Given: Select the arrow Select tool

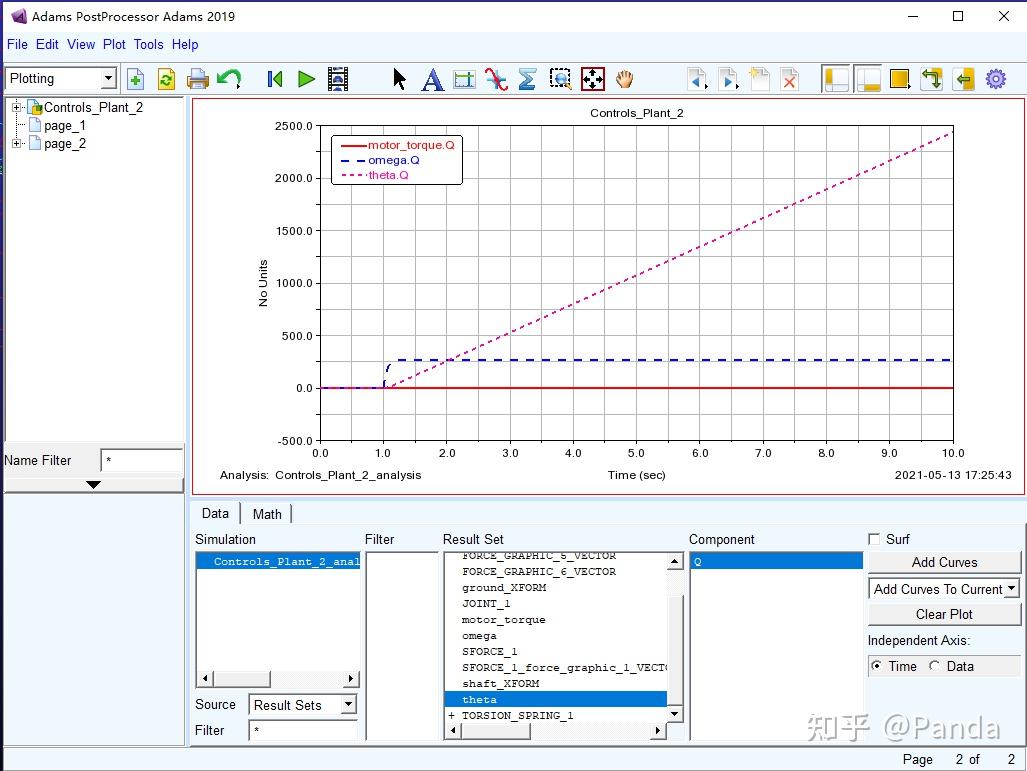Looking at the screenshot, I should [x=400, y=79].
